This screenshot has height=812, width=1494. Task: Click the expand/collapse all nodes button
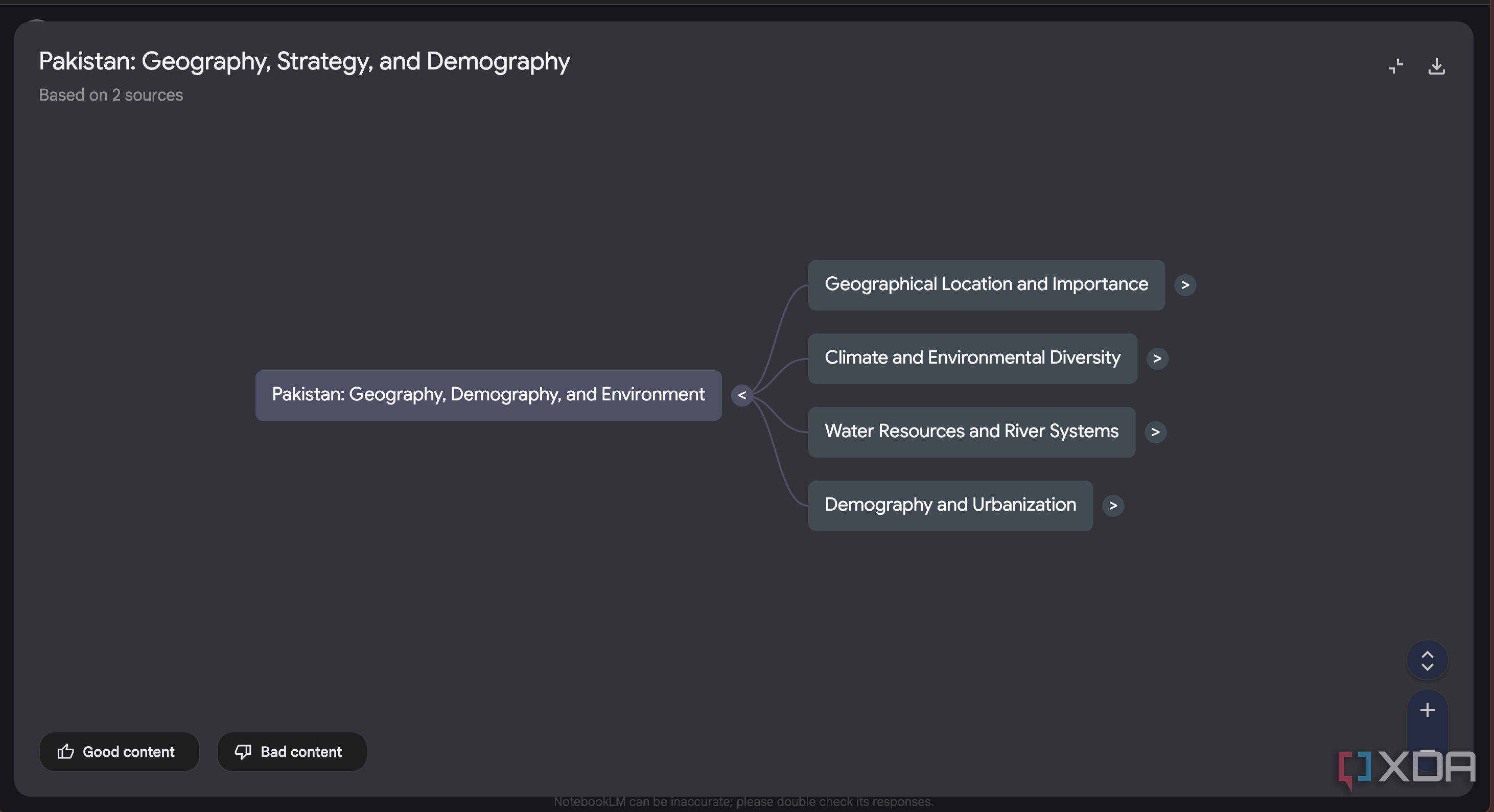tap(1427, 661)
